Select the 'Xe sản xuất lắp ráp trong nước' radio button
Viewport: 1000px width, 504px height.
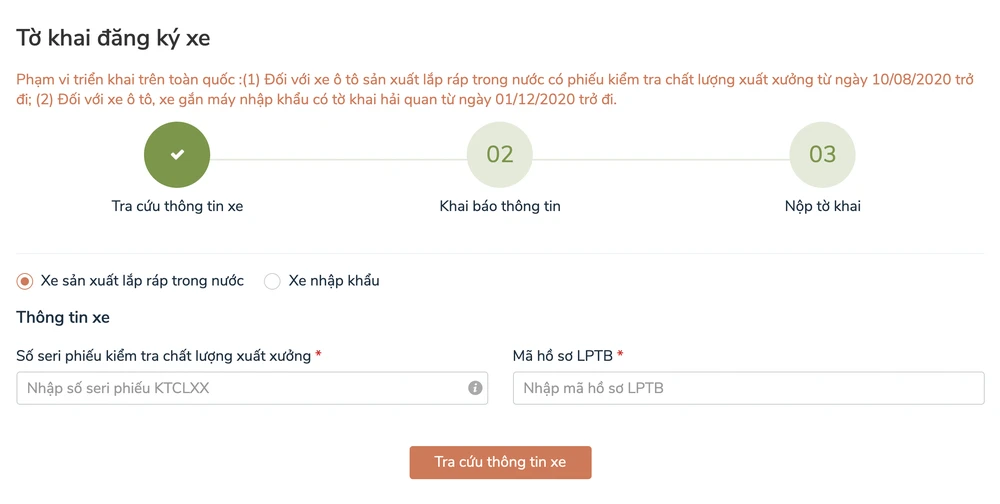pyautogui.click(x=25, y=281)
